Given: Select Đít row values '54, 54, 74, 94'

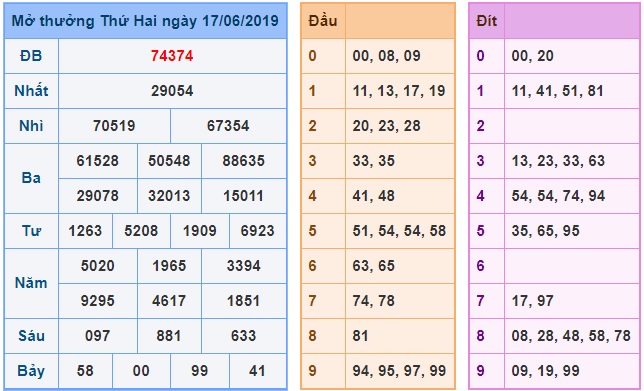Looking at the screenshot, I should pos(558,196).
